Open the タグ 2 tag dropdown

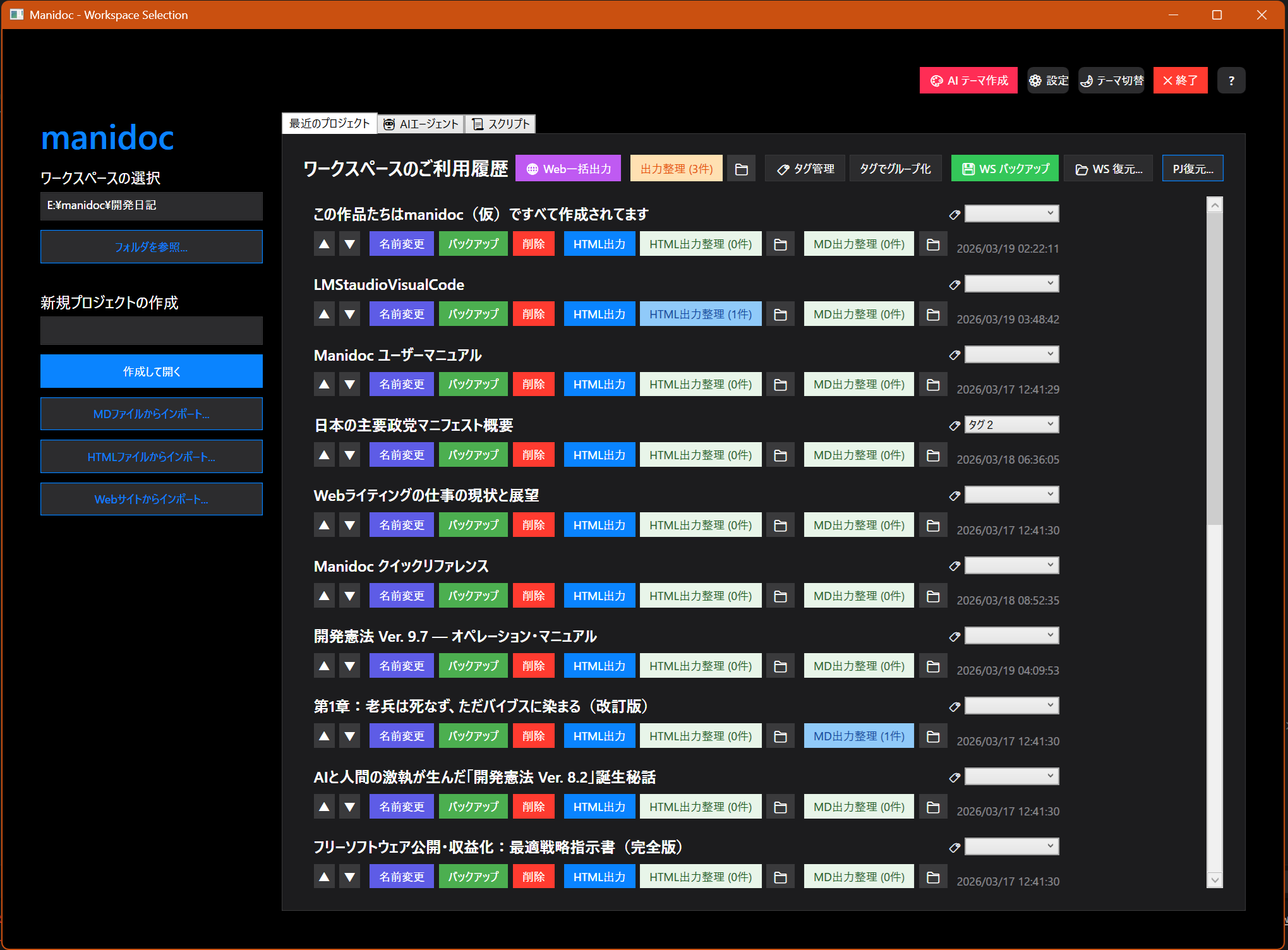tap(1011, 424)
